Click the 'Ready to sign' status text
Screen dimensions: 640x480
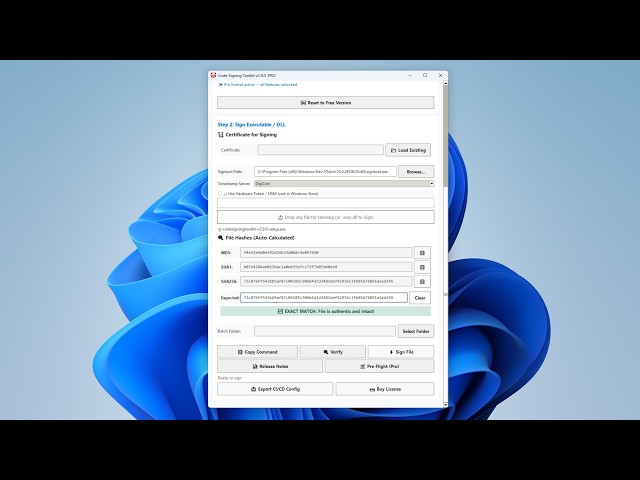[229, 378]
